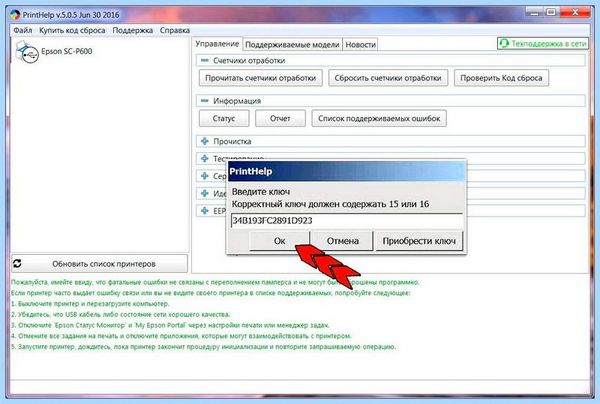Image resolution: width=600 pixels, height=404 pixels.
Task: Expand the section starting with Сер
Action: (205, 176)
